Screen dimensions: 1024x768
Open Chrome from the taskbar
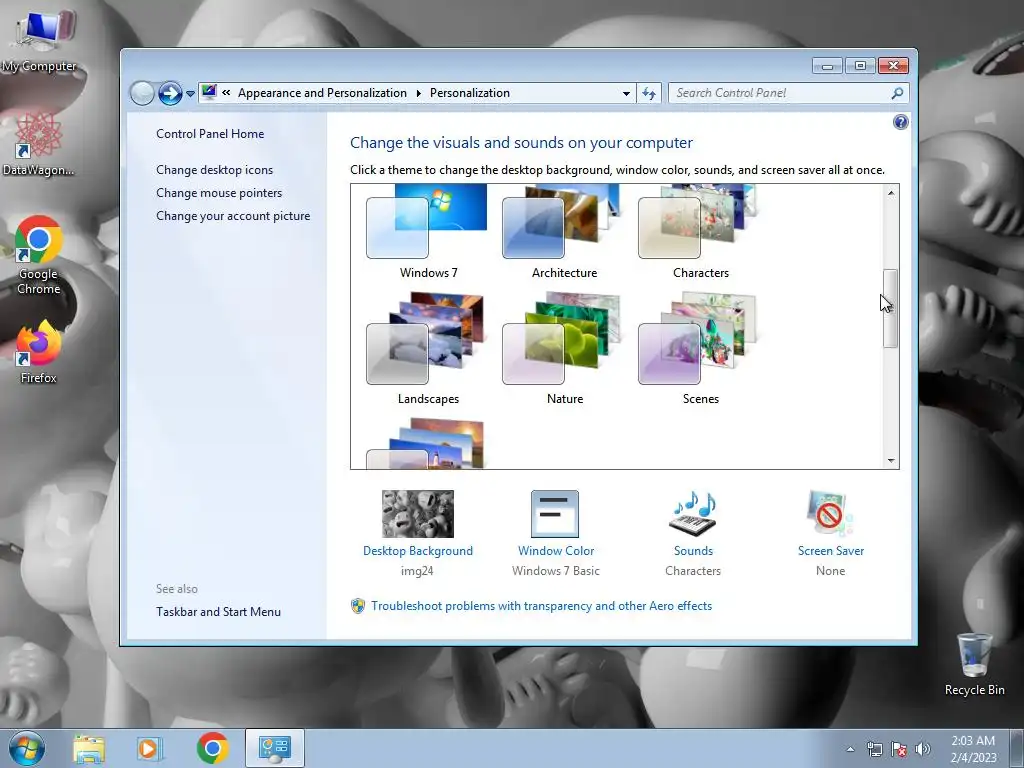click(212, 748)
